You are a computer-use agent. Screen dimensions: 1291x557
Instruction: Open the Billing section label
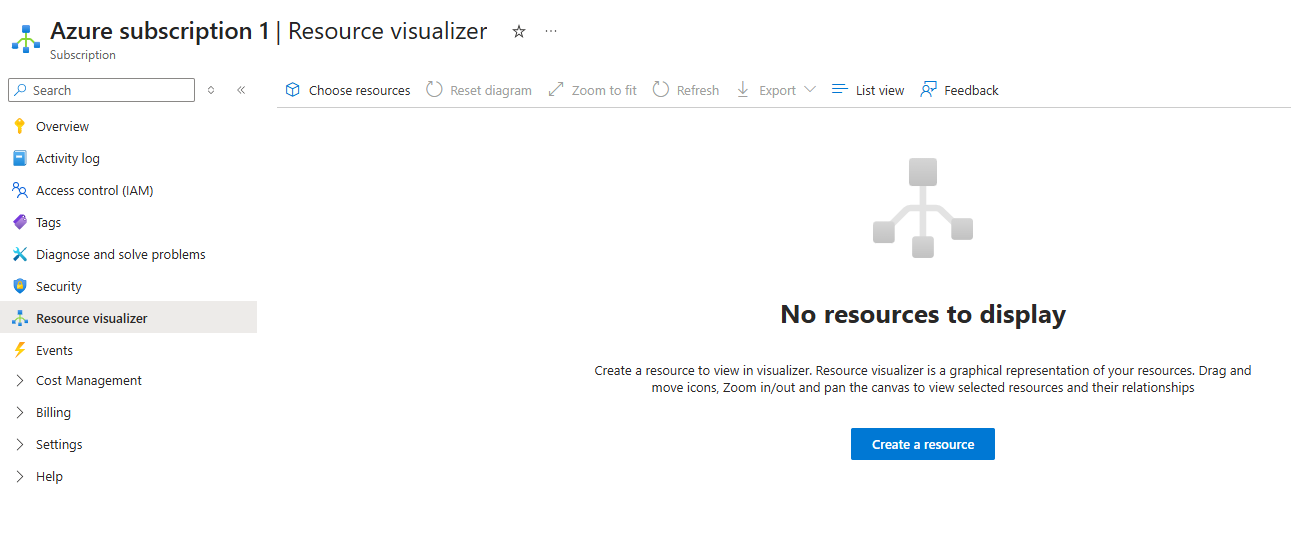[x=53, y=412]
